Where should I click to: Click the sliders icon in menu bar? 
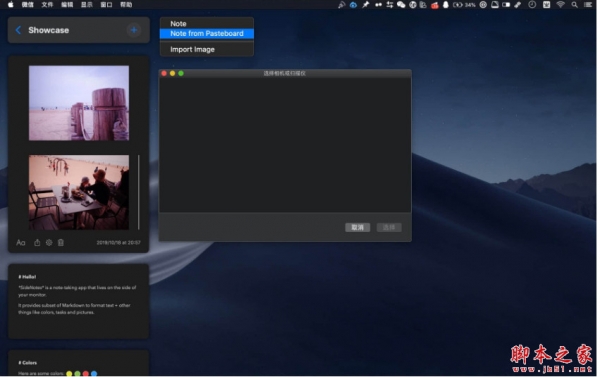[390, 5]
